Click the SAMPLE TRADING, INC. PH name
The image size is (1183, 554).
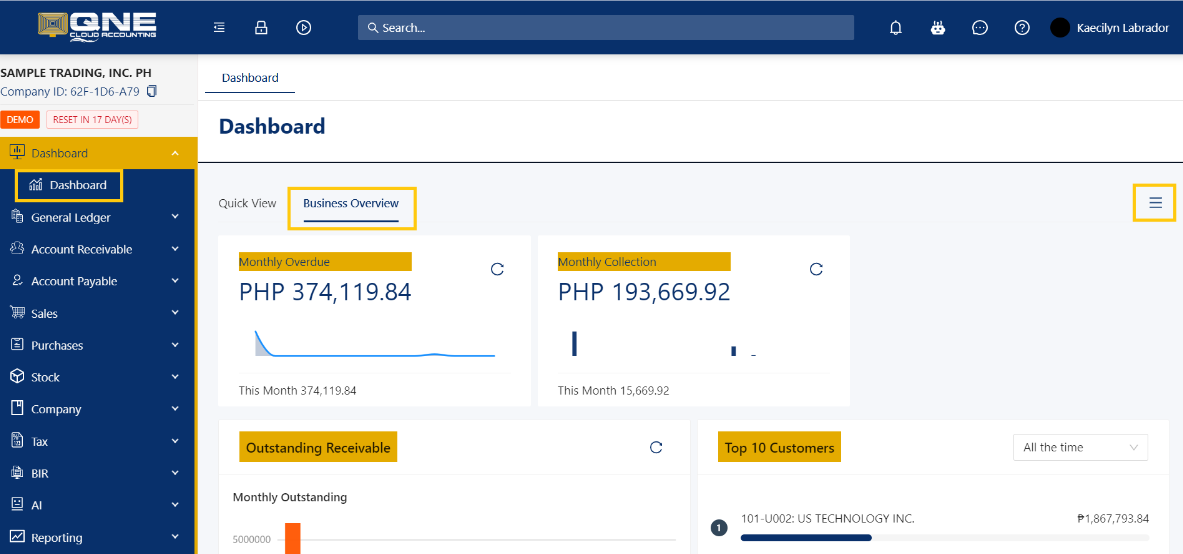point(75,73)
